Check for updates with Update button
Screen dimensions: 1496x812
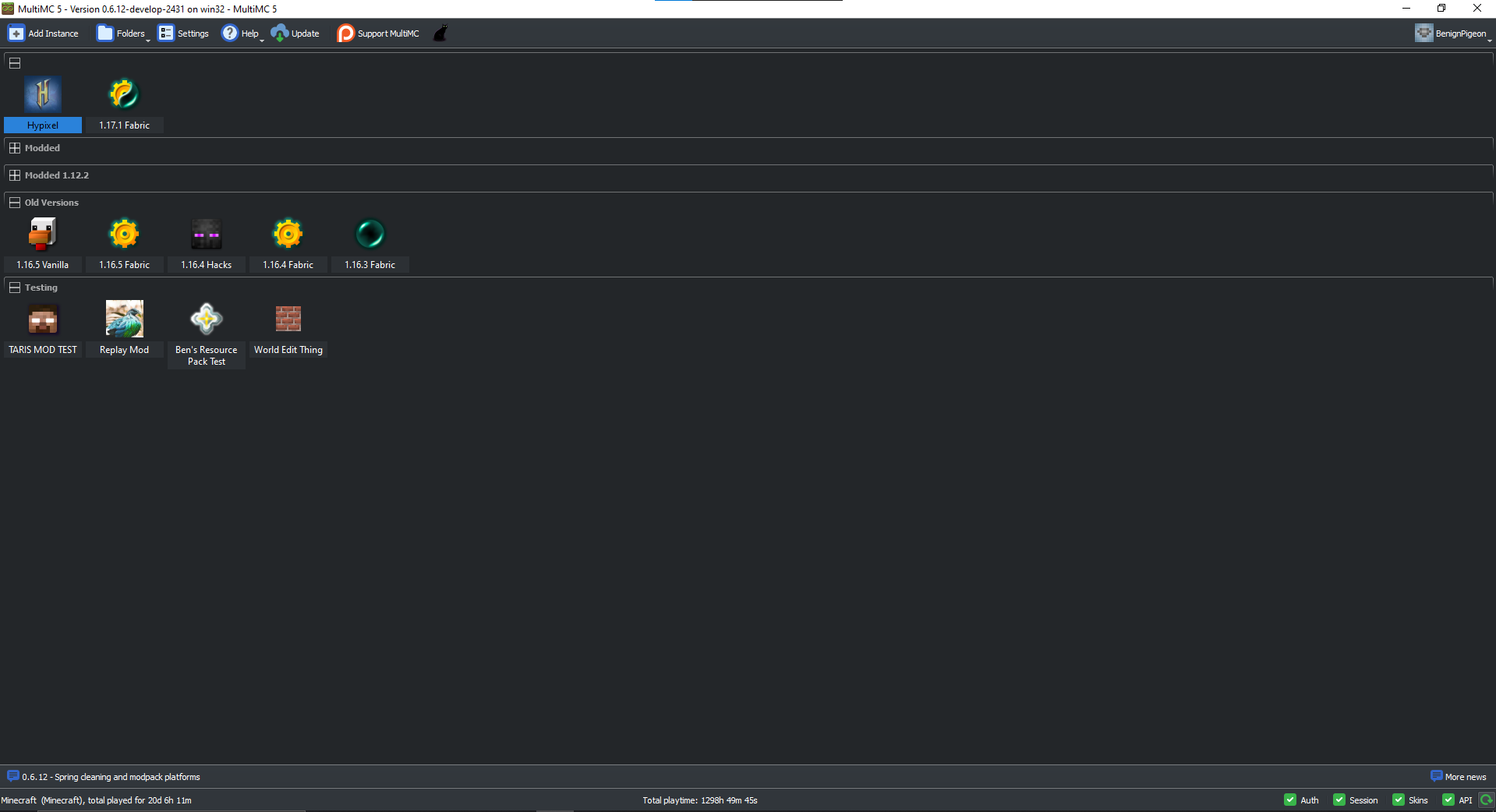click(295, 34)
